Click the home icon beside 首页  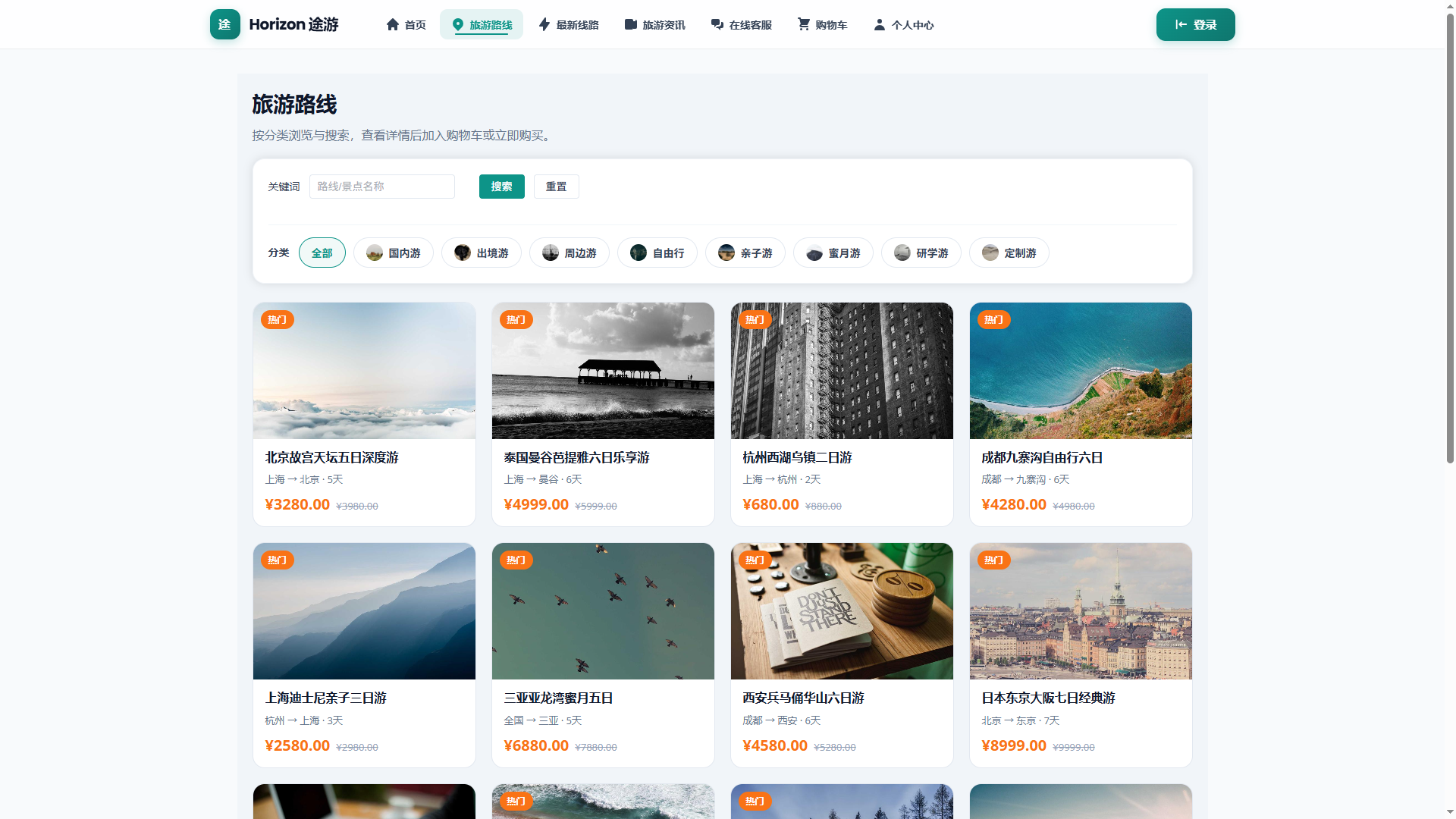392,24
